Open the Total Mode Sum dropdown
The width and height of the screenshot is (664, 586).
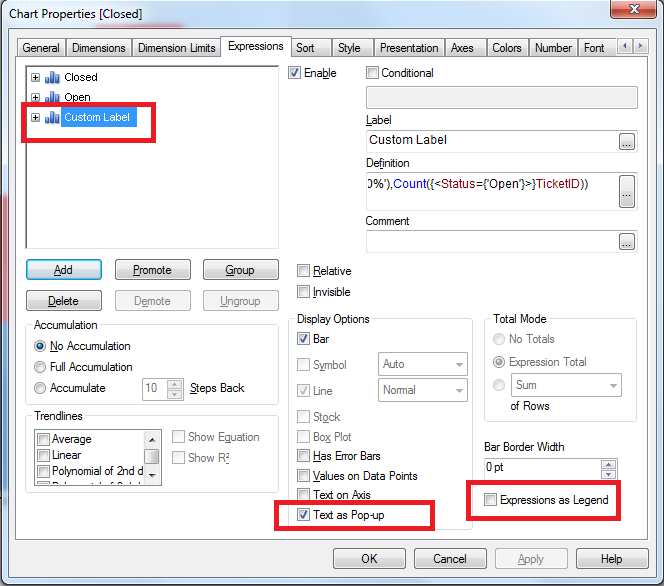[566, 385]
